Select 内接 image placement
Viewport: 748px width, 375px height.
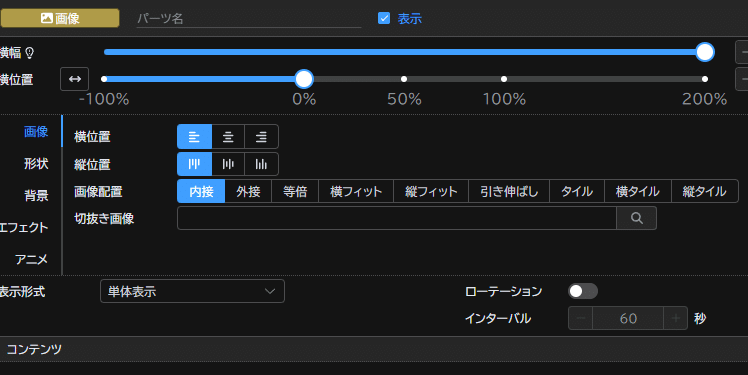[201, 191]
